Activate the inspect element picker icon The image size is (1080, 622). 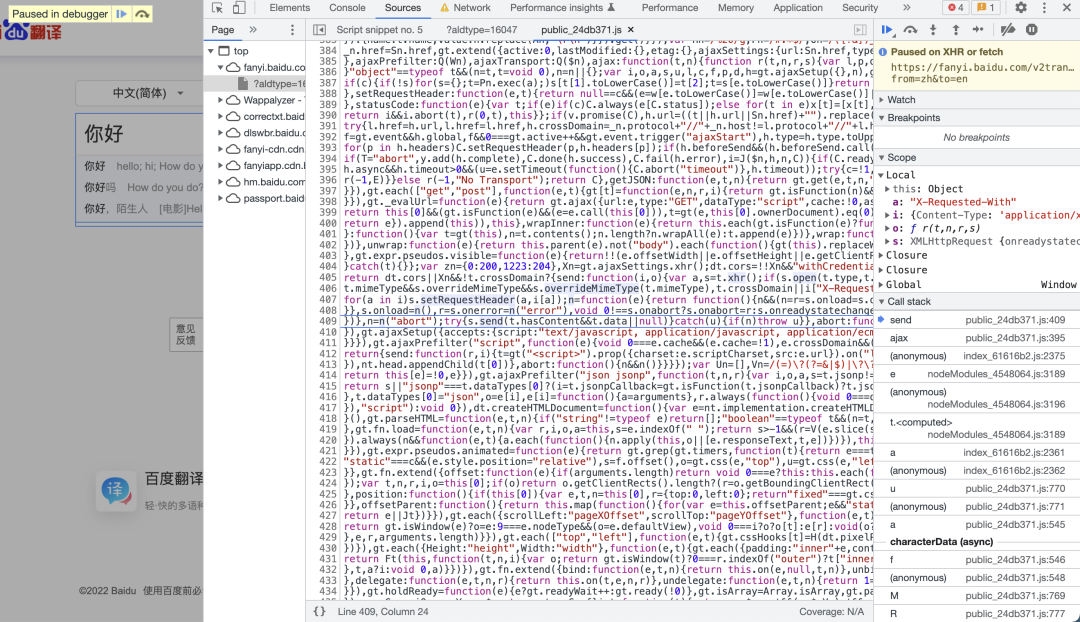(218, 8)
